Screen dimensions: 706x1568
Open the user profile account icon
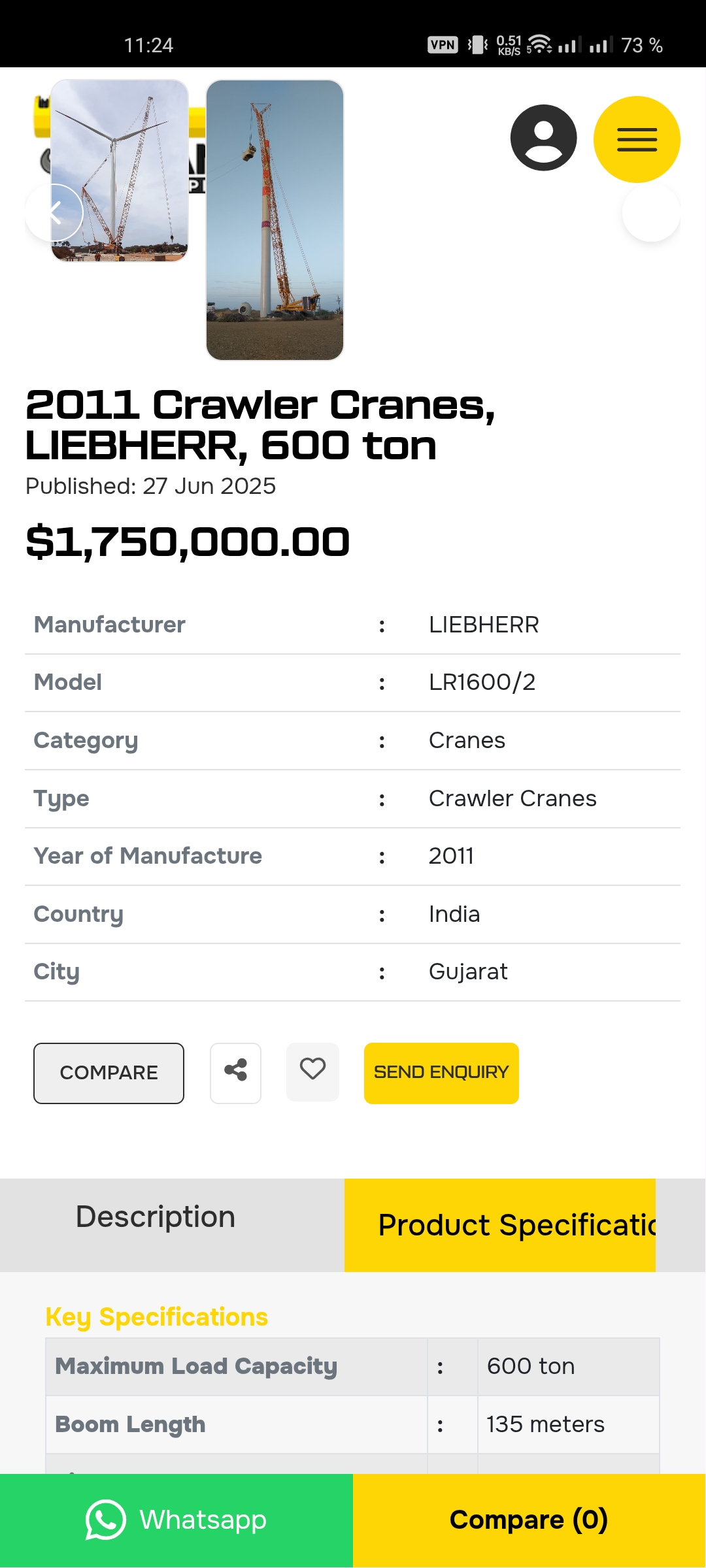pos(543,138)
